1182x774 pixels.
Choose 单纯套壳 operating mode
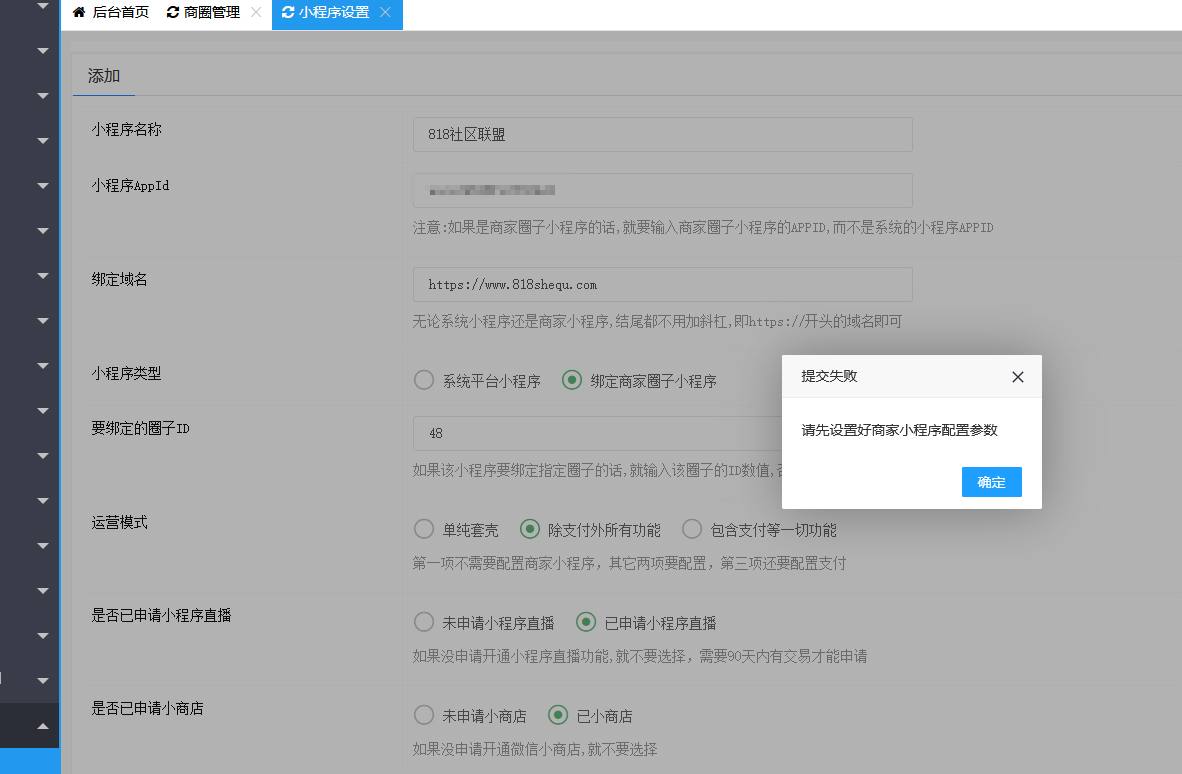pyautogui.click(x=424, y=529)
